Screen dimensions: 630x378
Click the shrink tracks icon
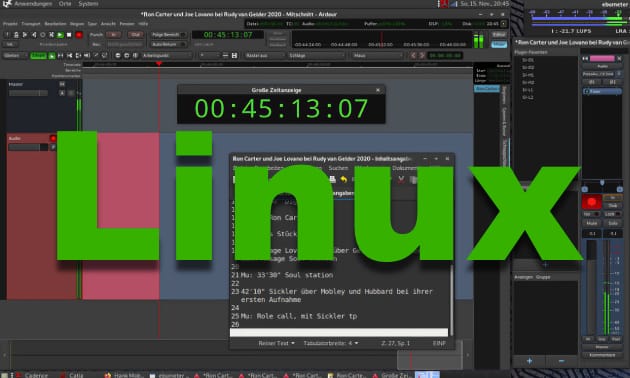point(225,55)
